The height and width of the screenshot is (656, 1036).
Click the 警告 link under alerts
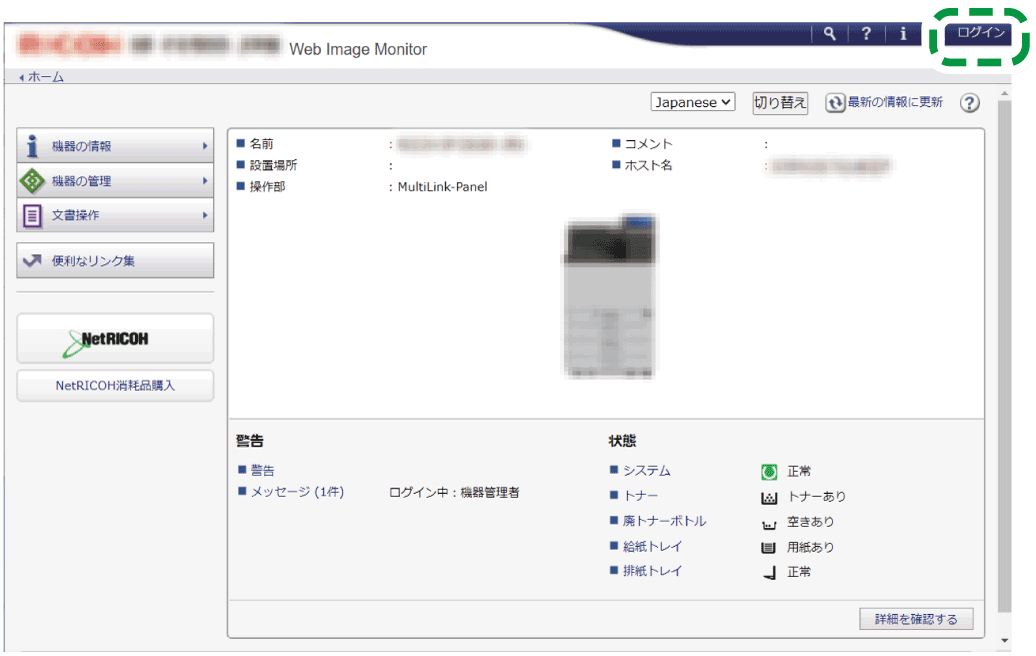262,470
